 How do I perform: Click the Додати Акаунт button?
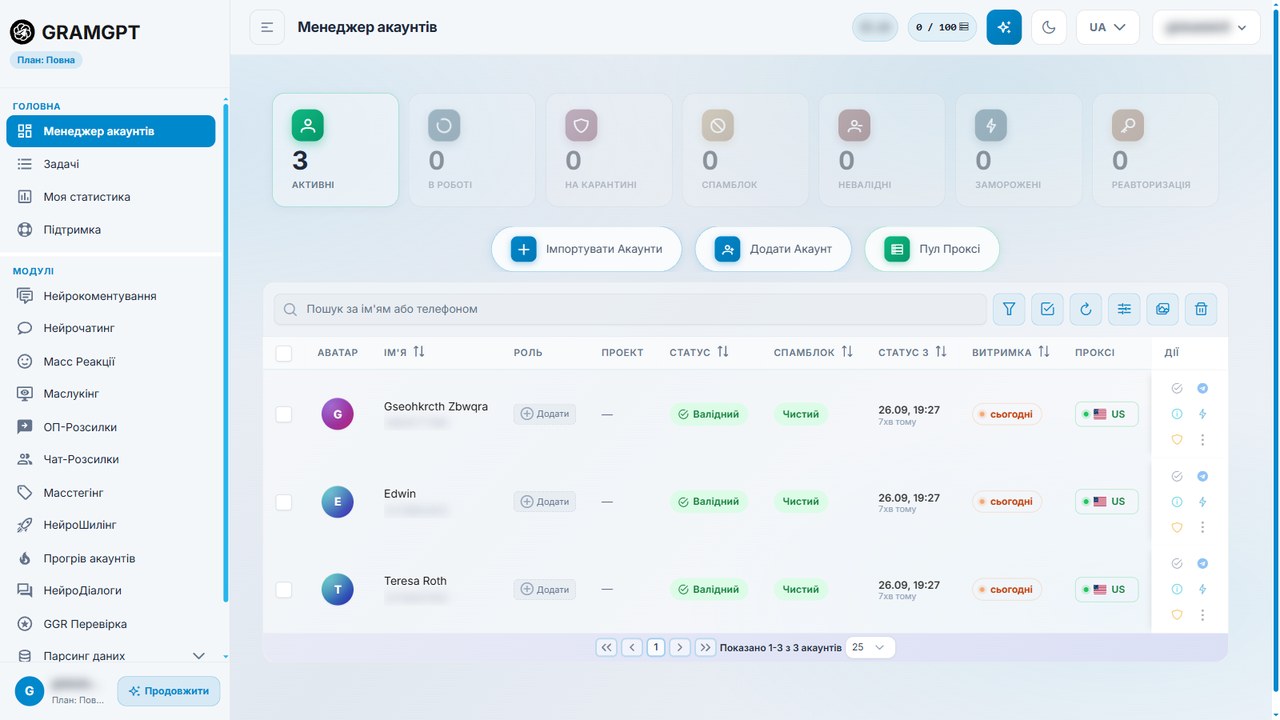point(773,249)
